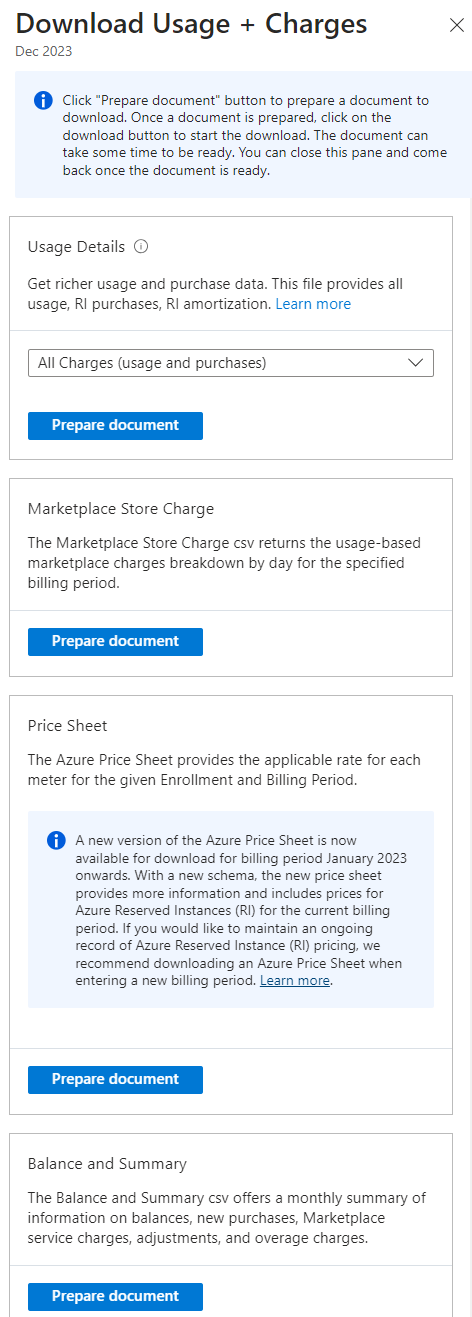
Task: Click the info icon in Price Sheet notice
Action: point(57,840)
